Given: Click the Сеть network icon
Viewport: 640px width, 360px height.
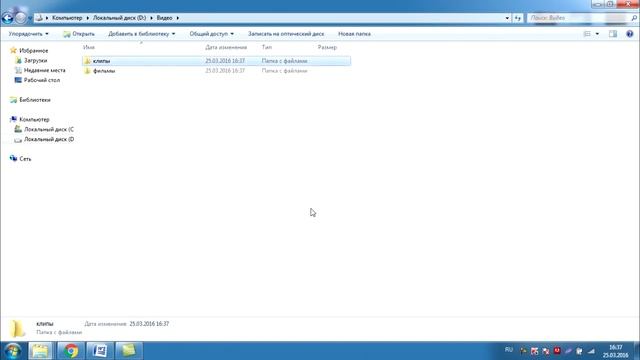Looking at the screenshot, I should point(13,158).
